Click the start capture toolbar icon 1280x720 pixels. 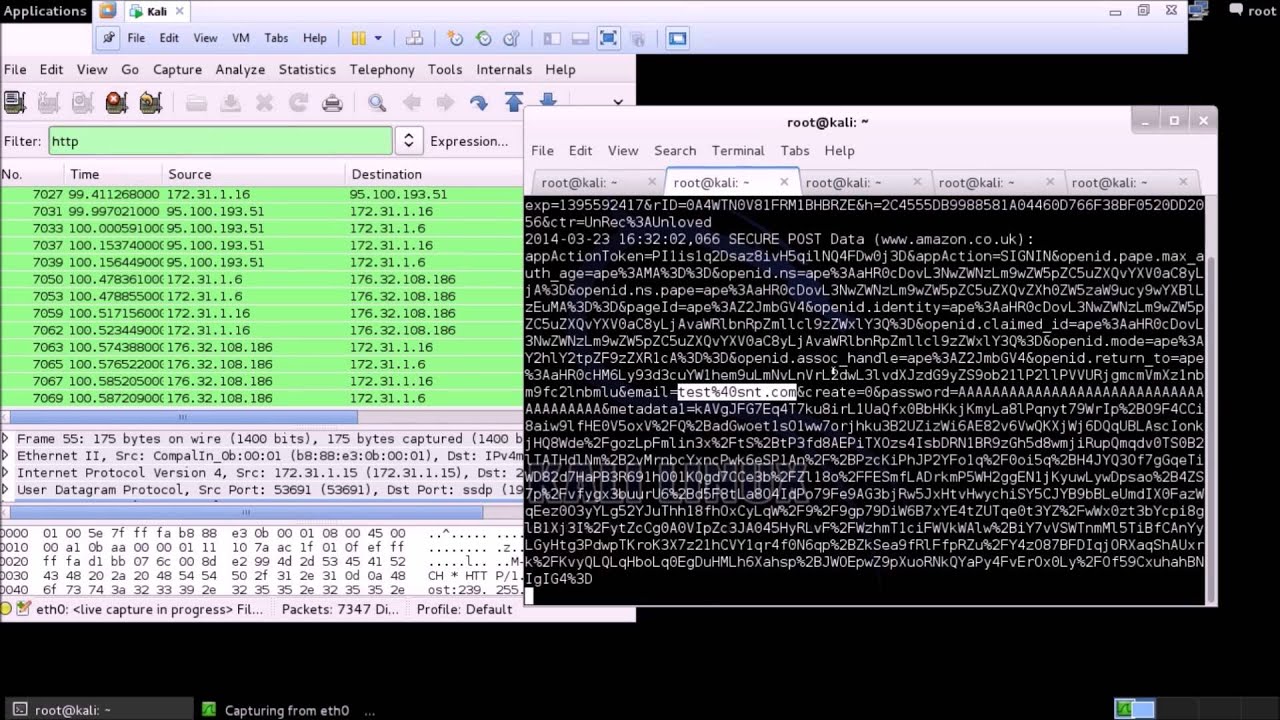tap(82, 102)
